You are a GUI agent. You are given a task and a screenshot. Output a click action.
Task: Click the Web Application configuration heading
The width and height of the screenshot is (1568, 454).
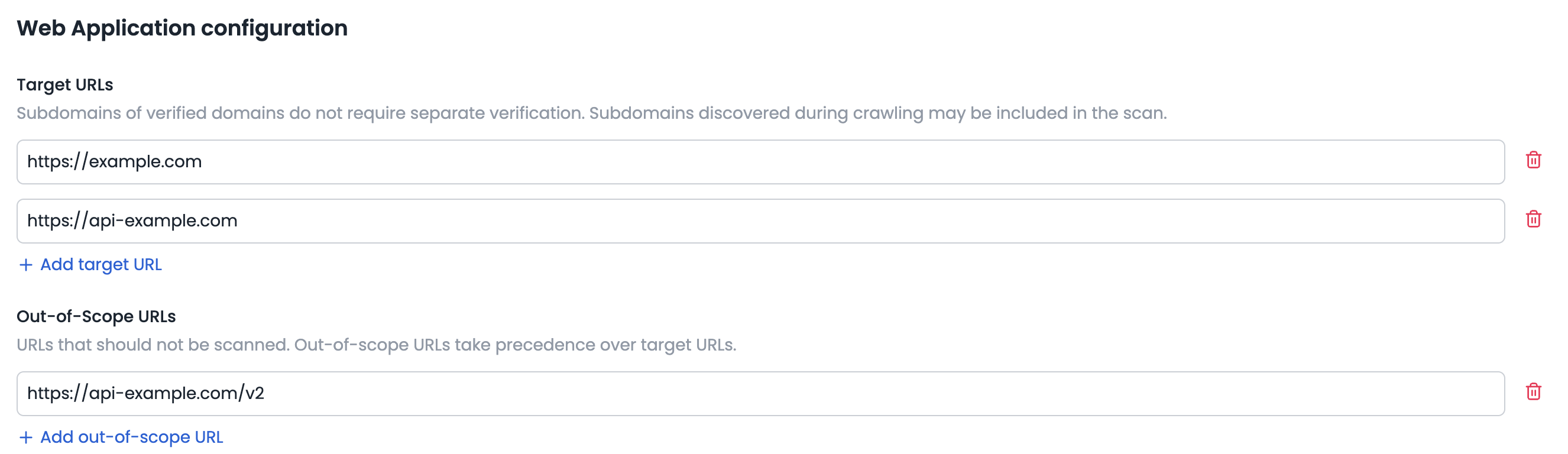click(x=182, y=27)
